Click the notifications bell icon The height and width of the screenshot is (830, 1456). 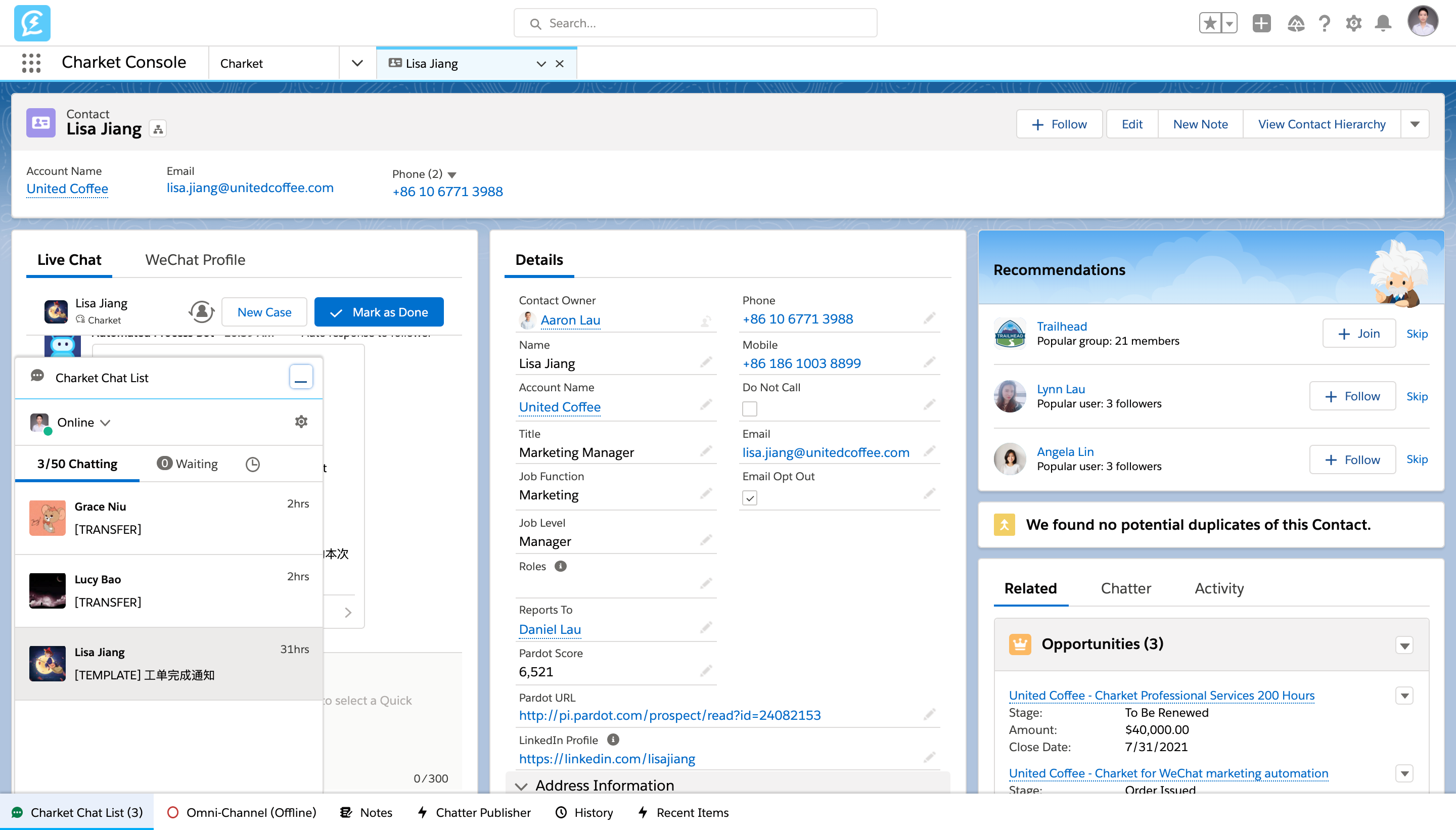click(1383, 23)
